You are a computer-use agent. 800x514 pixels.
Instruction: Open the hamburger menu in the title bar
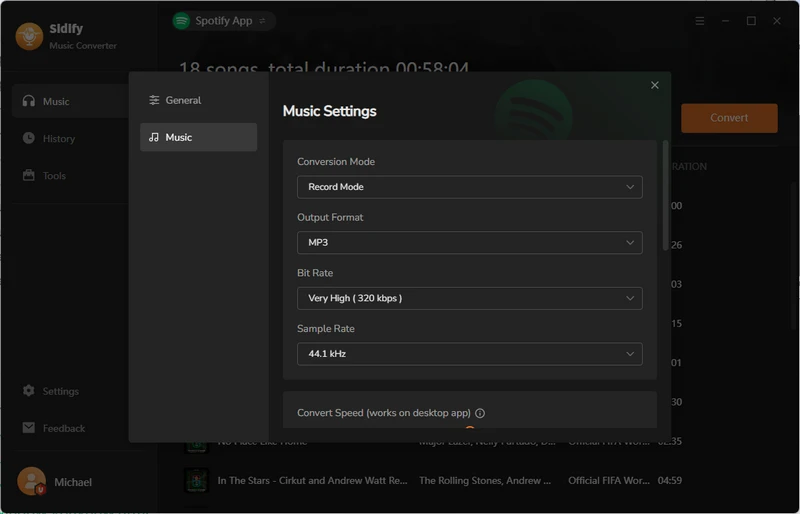coord(700,21)
